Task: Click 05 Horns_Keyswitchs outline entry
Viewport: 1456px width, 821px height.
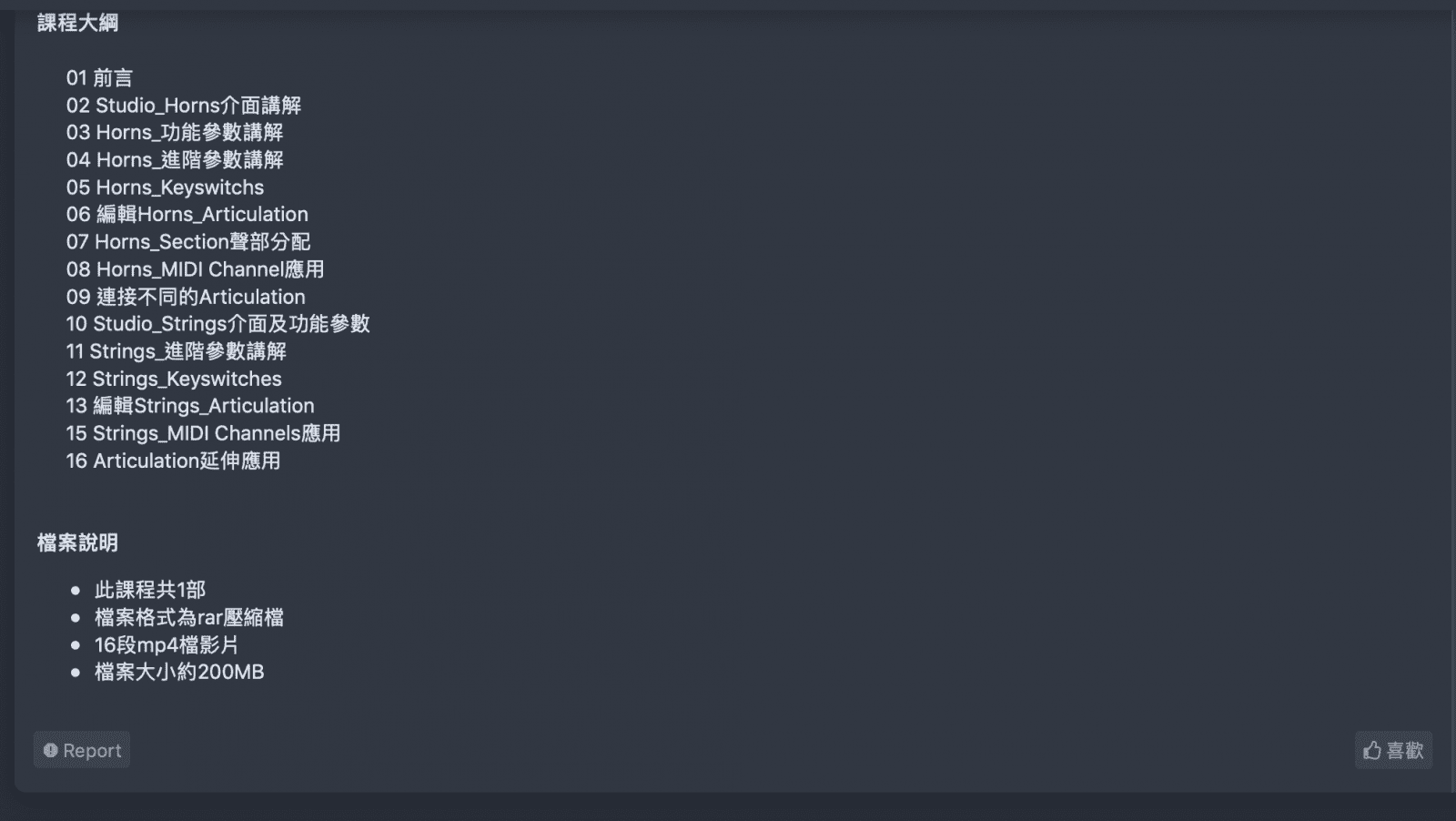Action: pyautogui.click(x=165, y=188)
